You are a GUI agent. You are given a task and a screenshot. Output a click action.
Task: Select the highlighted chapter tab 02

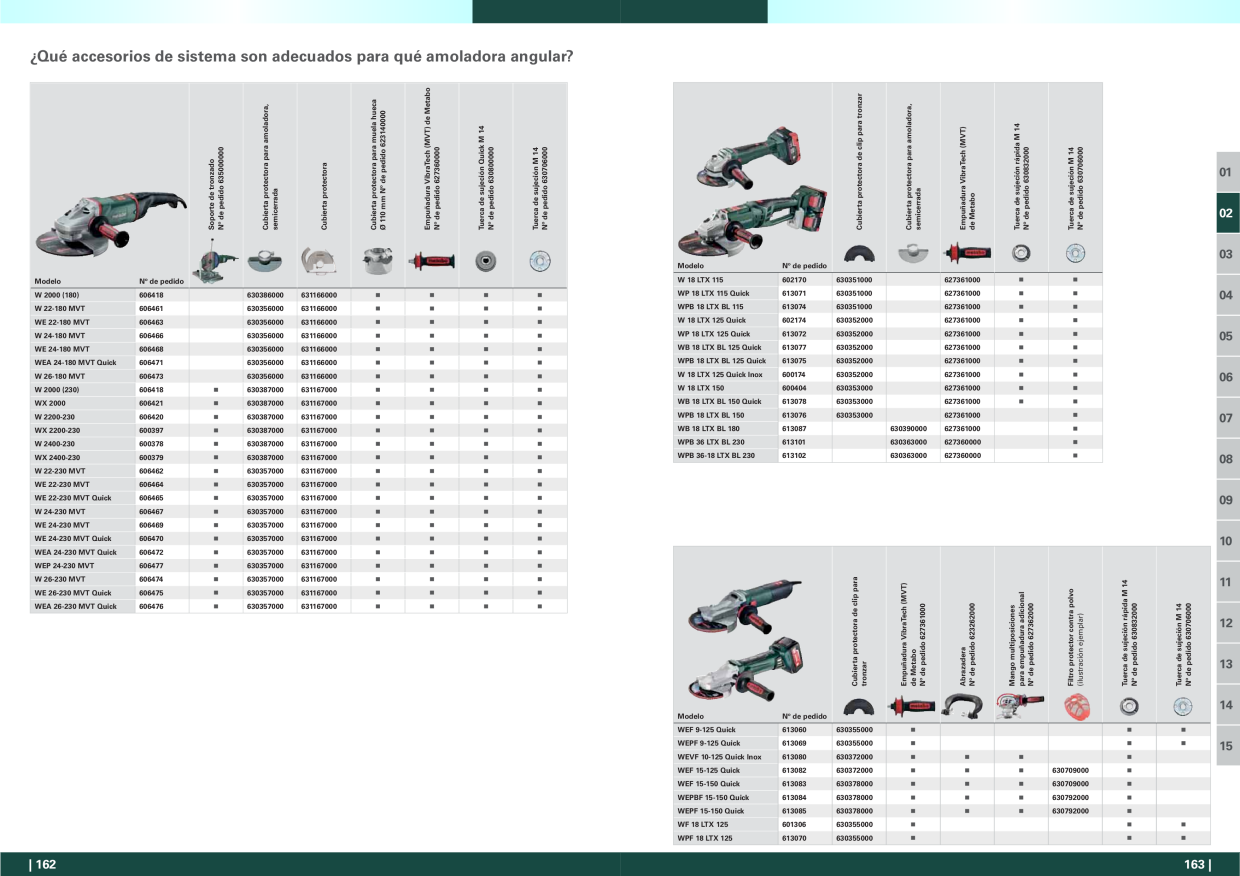point(1226,213)
